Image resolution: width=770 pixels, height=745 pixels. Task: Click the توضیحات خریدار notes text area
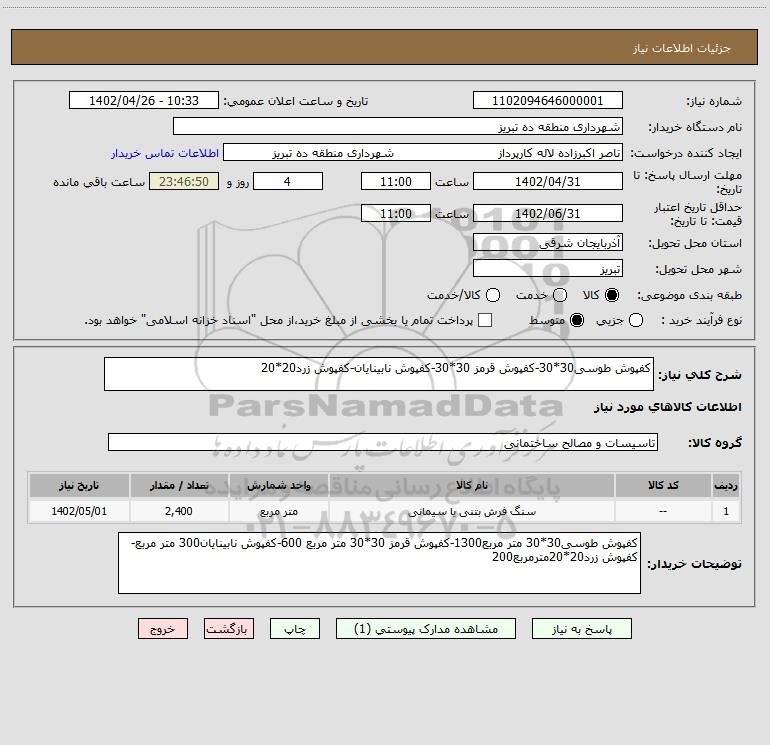[380, 563]
